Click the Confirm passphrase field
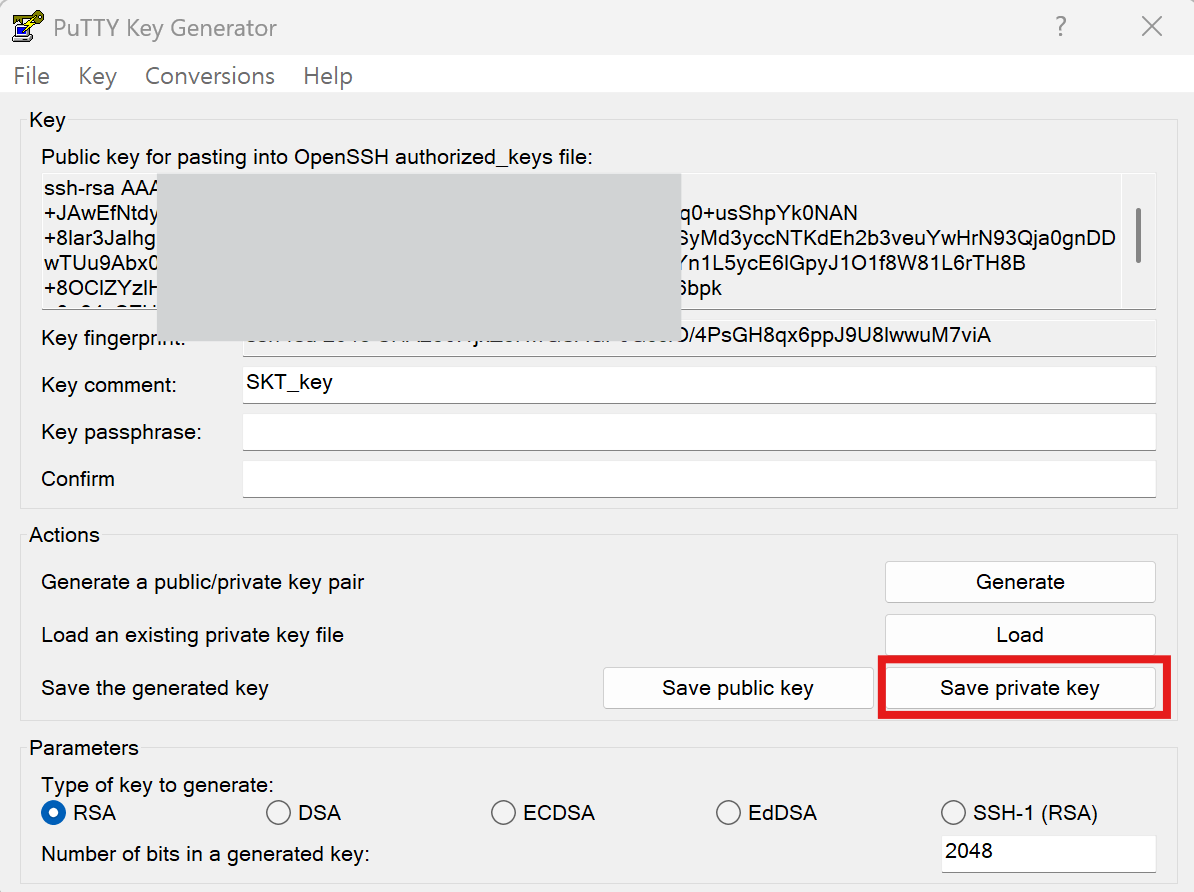Image resolution: width=1194 pixels, height=892 pixels. pos(699,479)
